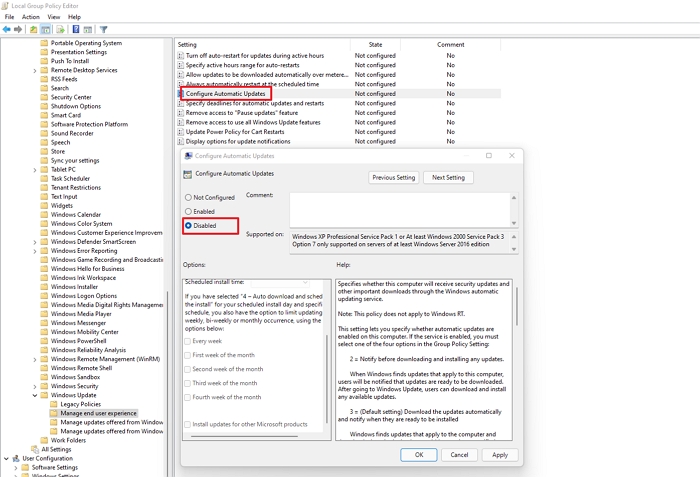This screenshot has height=477, width=700.
Task: Click the Store folder icon
Action: click(x=44, y=151)
